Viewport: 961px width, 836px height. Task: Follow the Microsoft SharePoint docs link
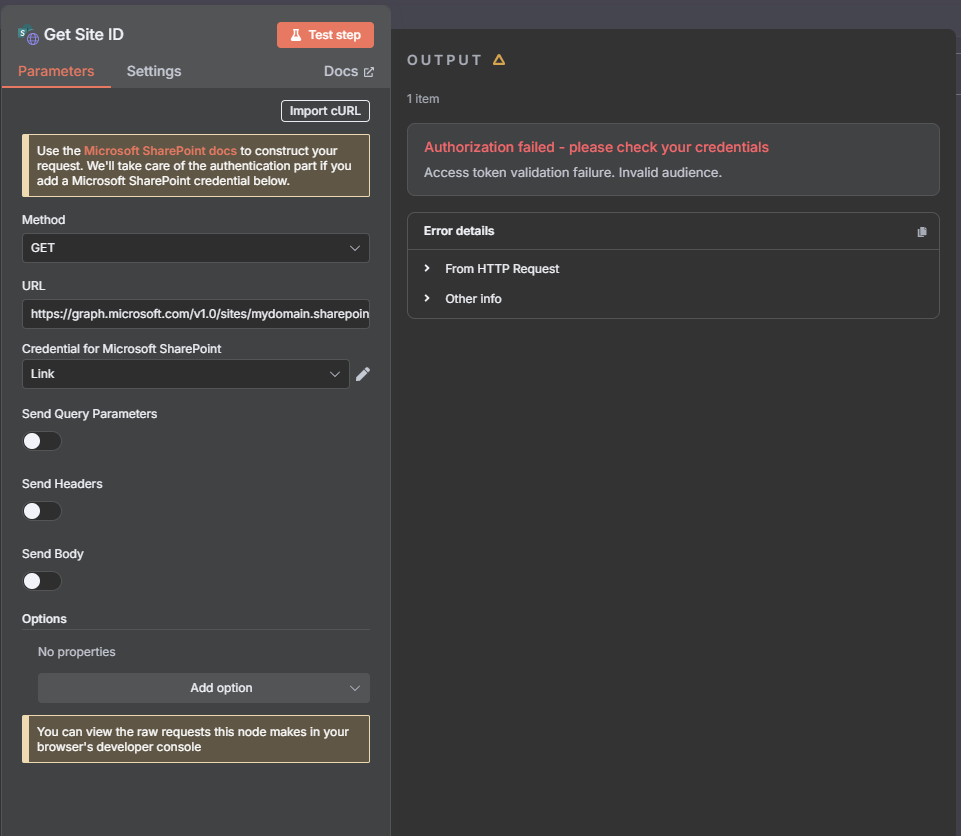point(160,151)
